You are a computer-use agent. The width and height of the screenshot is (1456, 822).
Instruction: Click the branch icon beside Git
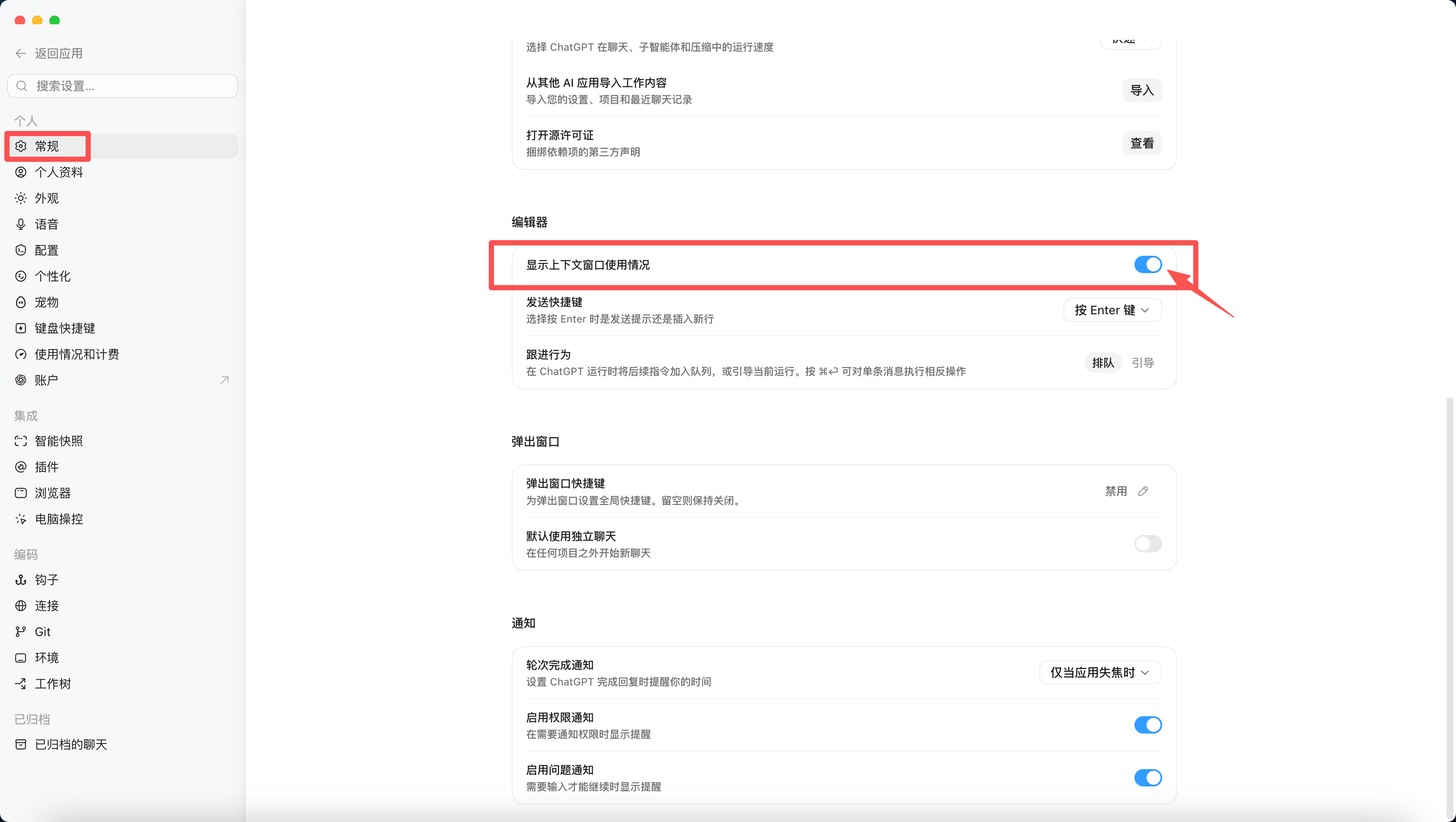(x=21, y=632)
